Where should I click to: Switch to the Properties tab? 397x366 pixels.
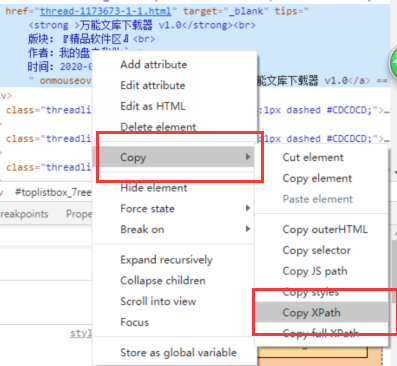click(79, 214)
